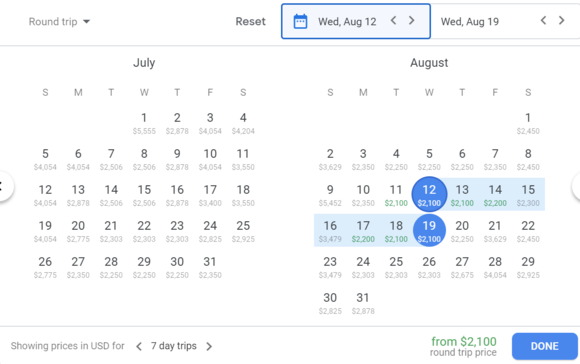Focus the Wed, Aug 12 departure field
The height and width of the screenshot is (364, 580).
[x=356, y=21]
